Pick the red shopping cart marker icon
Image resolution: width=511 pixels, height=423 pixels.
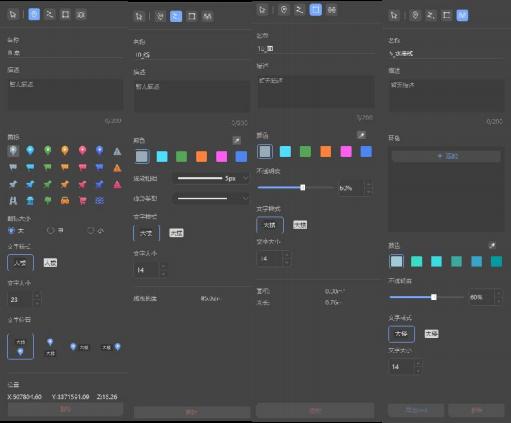pos(82,201)
